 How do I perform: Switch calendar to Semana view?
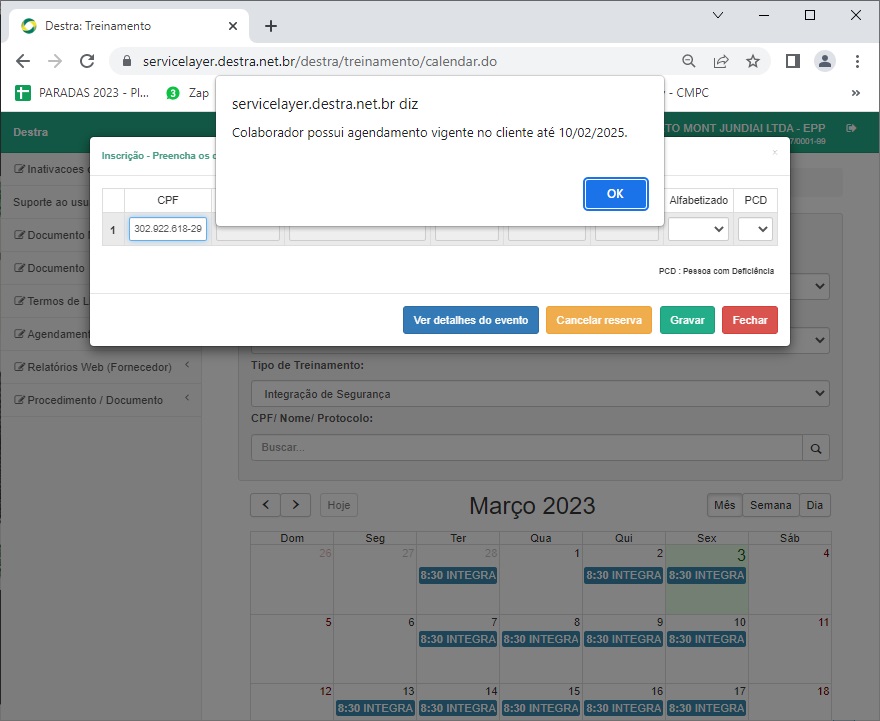point(770,505)
